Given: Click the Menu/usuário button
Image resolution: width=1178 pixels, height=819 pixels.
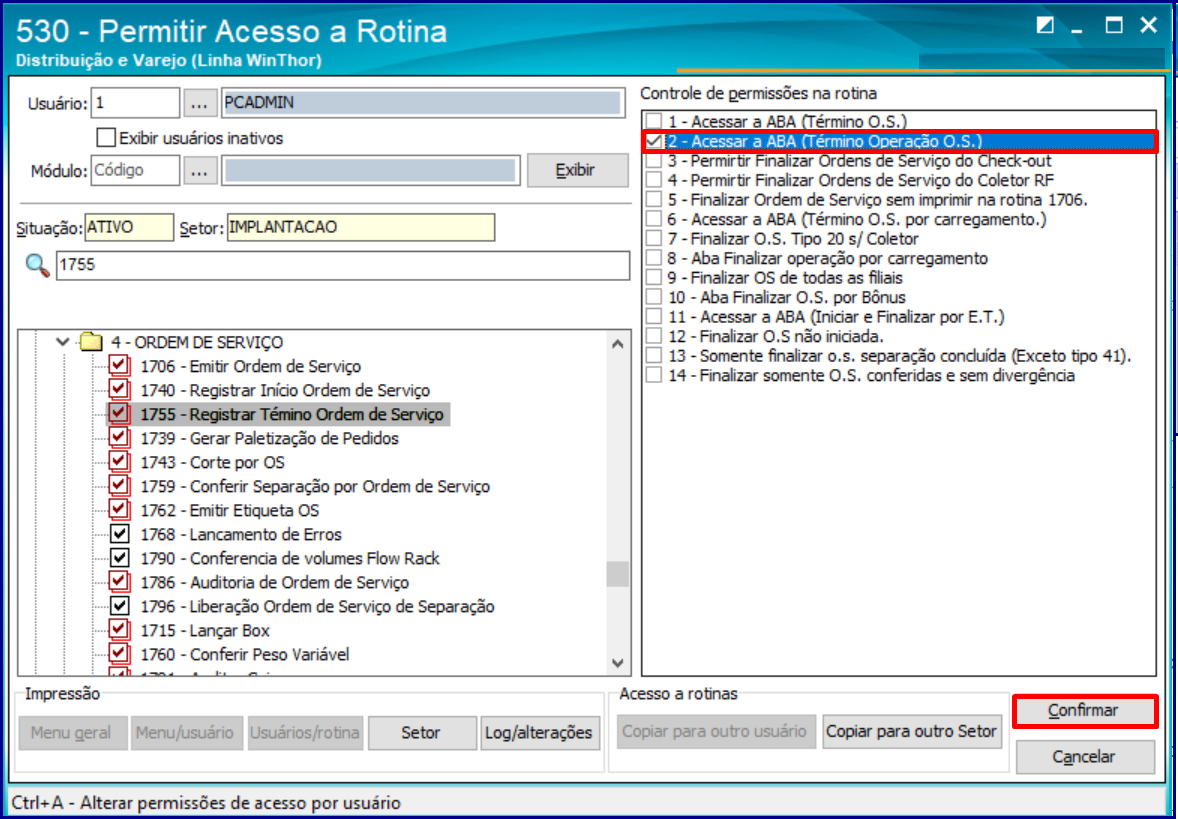Looking at the screenshot, I should pyautogui.click(x=186, y=733).
